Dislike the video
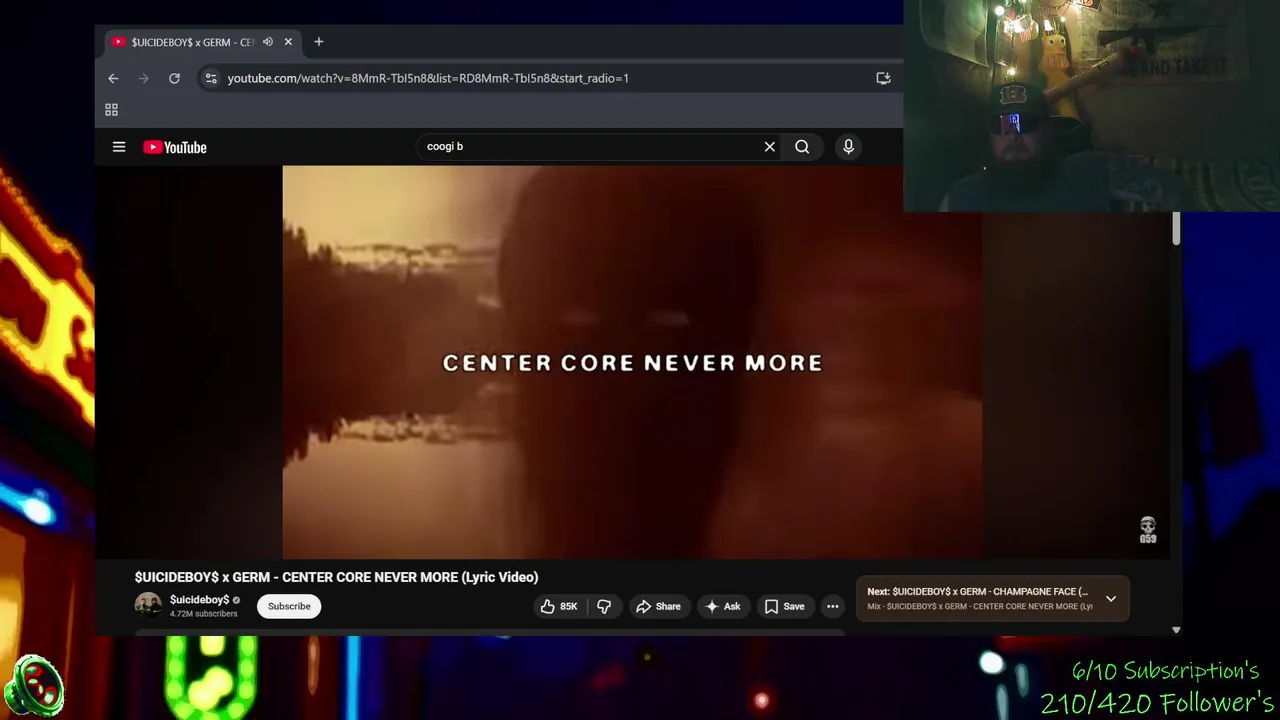Screen dimensions: 1280x720 click(x=604, y=606)
